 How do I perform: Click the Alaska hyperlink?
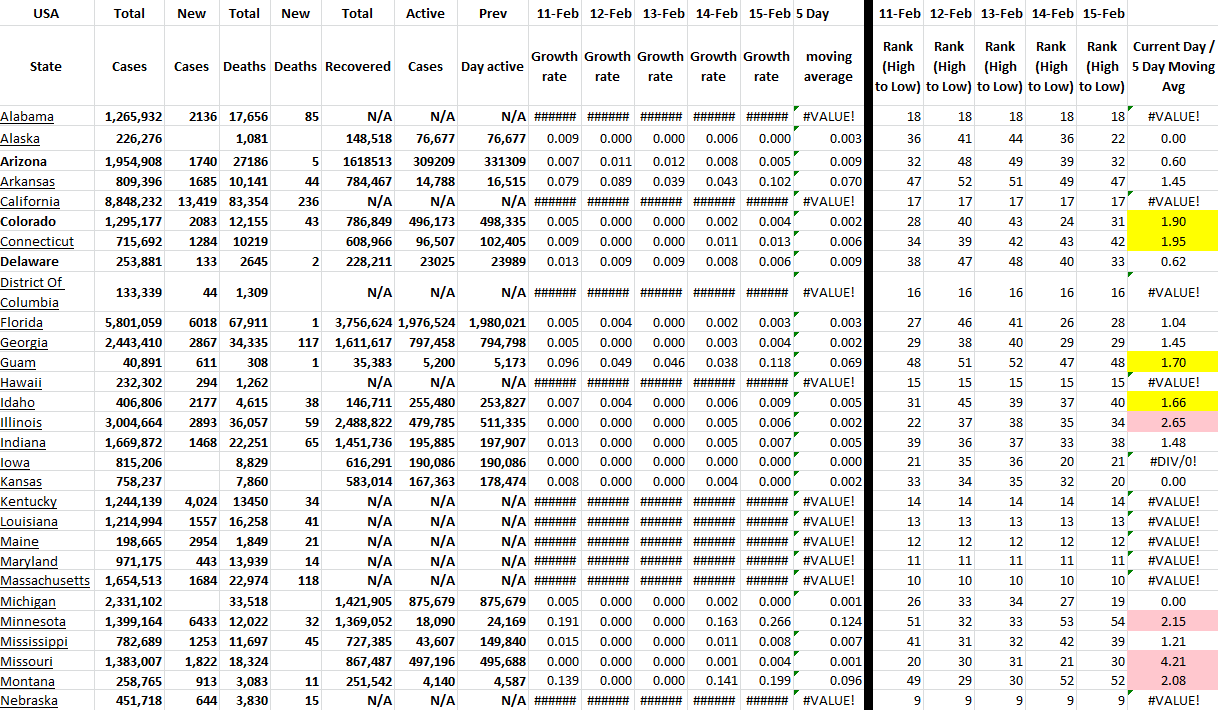(x=20, y=139)
